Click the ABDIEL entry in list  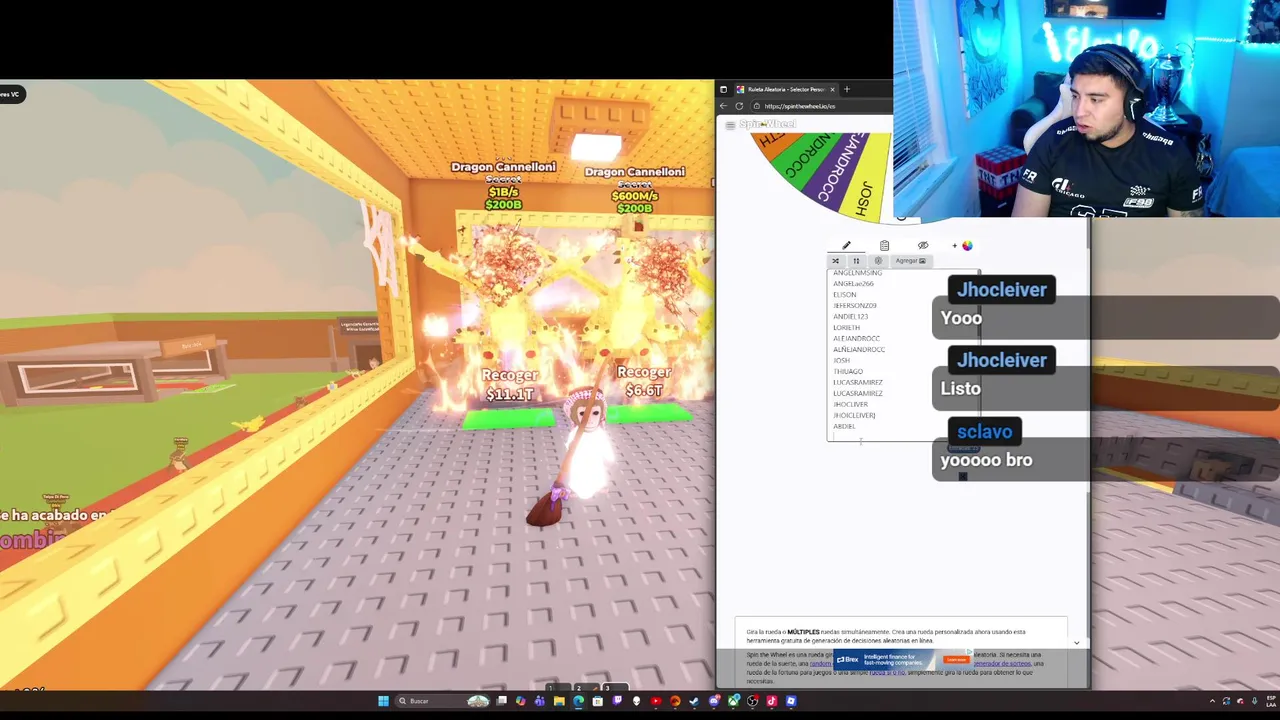(844, 426)
